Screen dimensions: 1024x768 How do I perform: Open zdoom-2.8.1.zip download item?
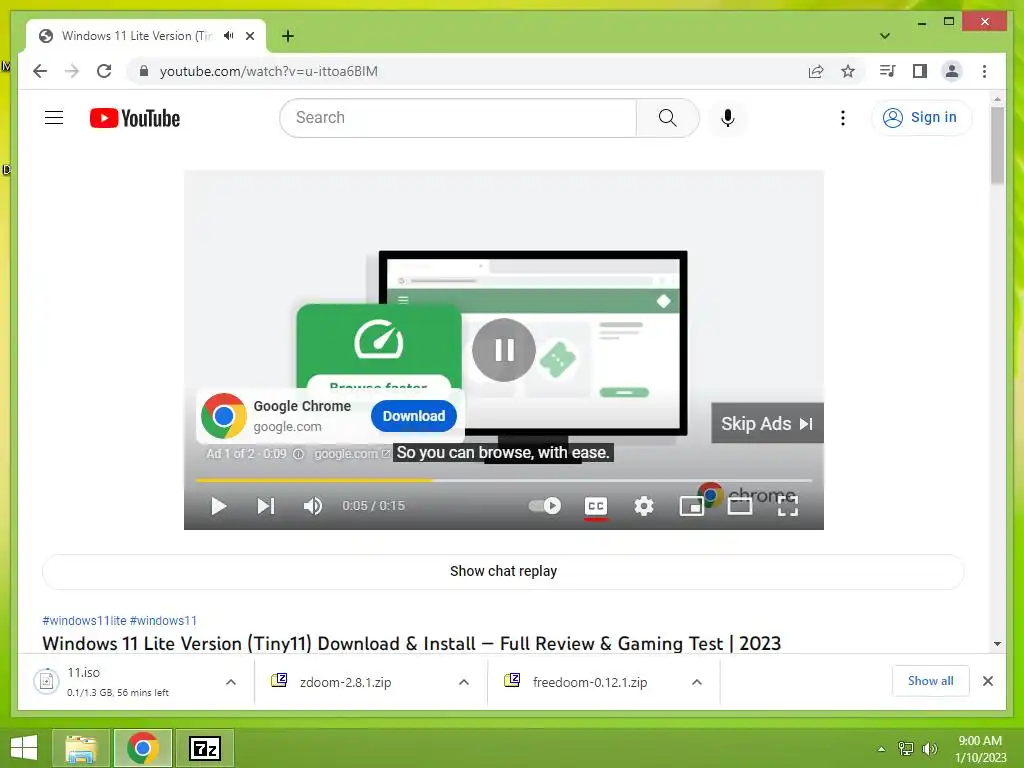[346, 682]
